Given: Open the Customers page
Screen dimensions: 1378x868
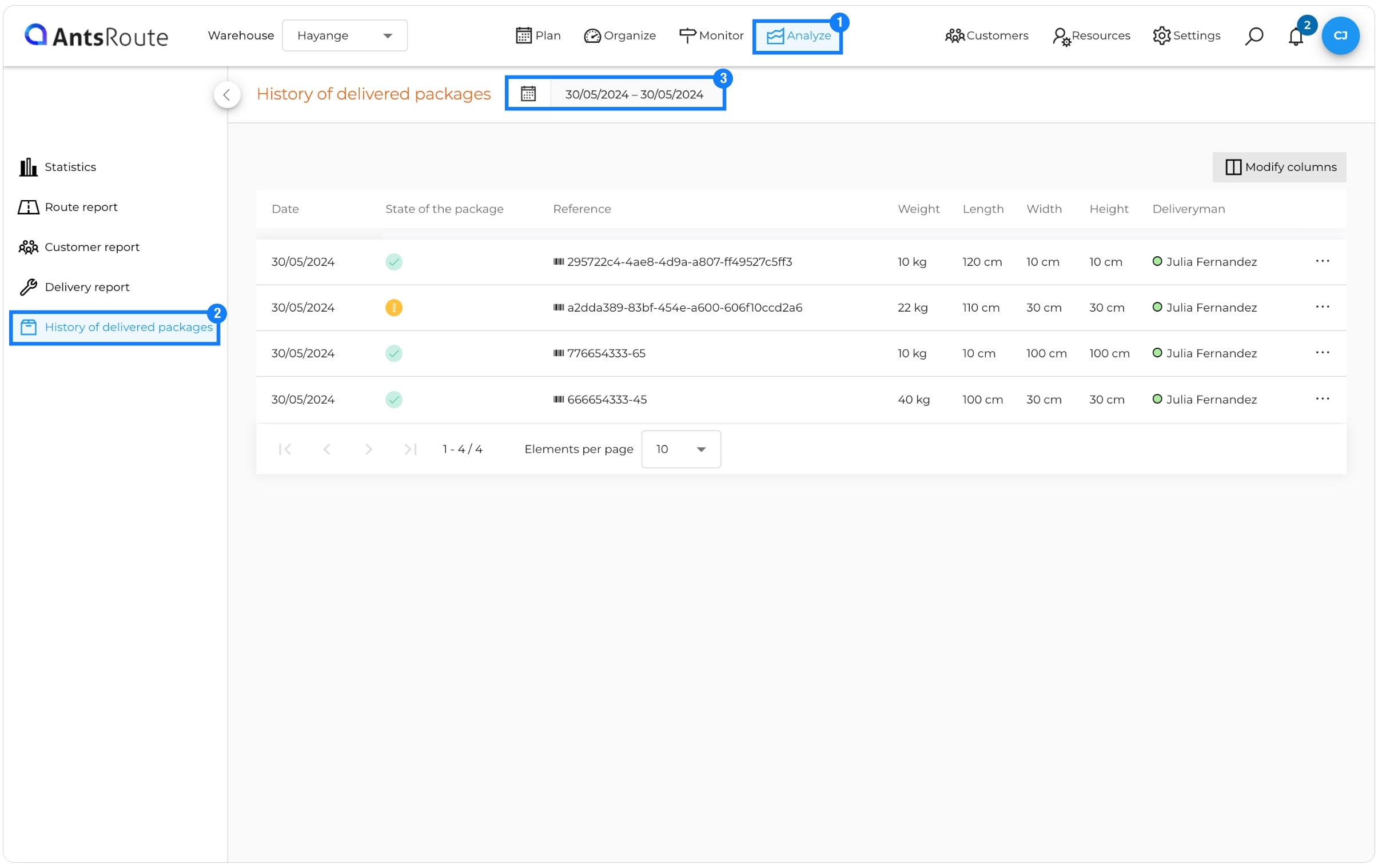Looking at the screenshot, I should click(986, 35).
